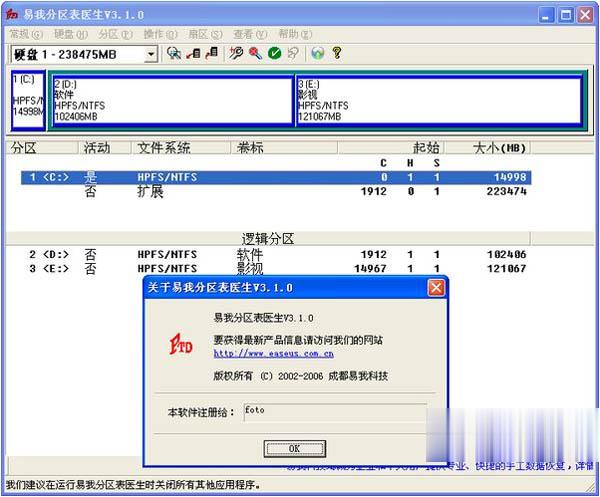The height and width of the screenshot is (497, 600).
Task: Select the 3 <E:> logical partition row
Action: (276, 269)
